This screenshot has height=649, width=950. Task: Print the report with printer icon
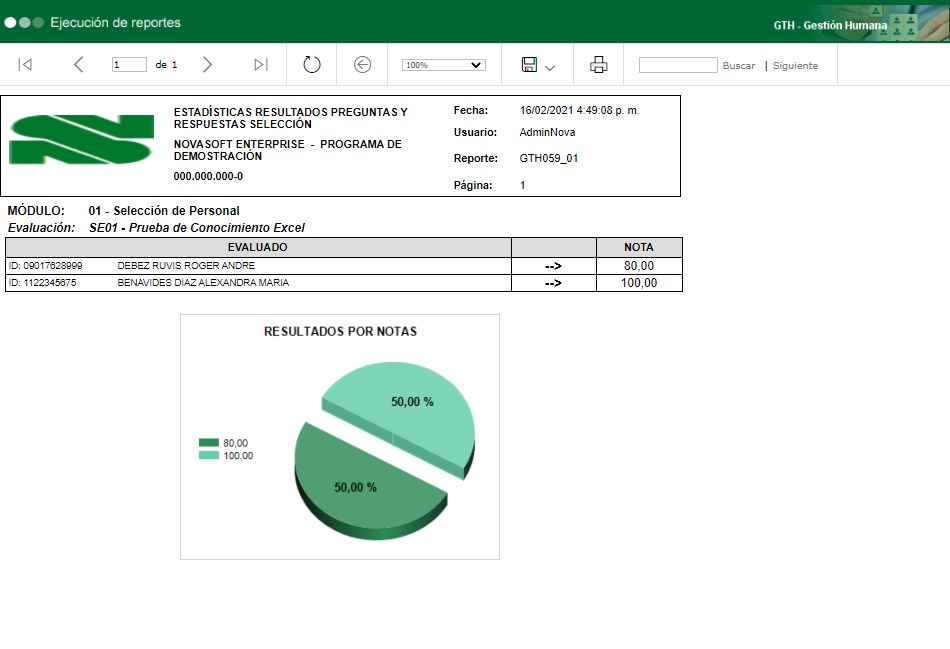[599, 65]
